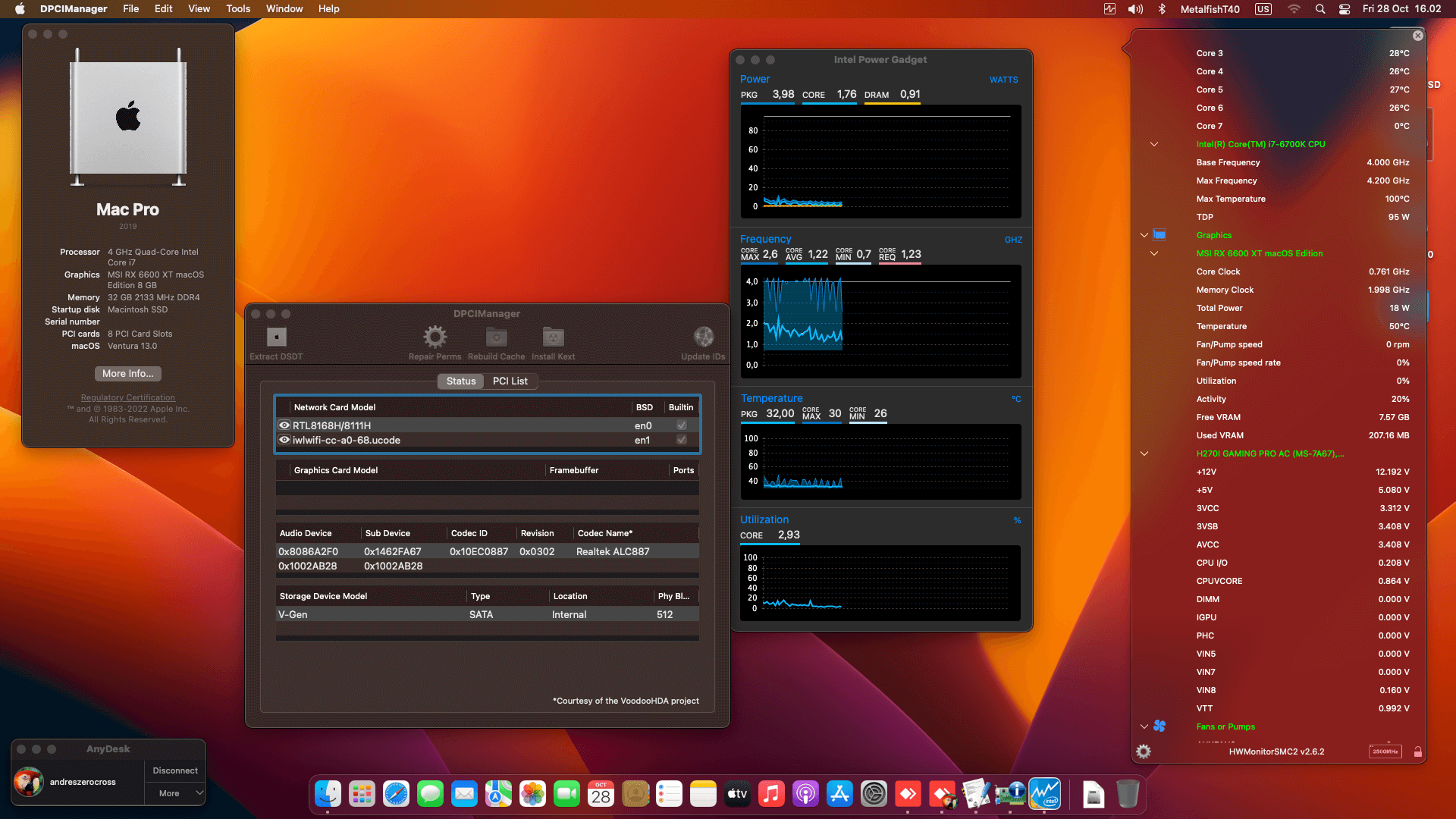Hide the RTL8168H/8111H network card entry
The image size is (1456, 819).
[x=284, y=425]
